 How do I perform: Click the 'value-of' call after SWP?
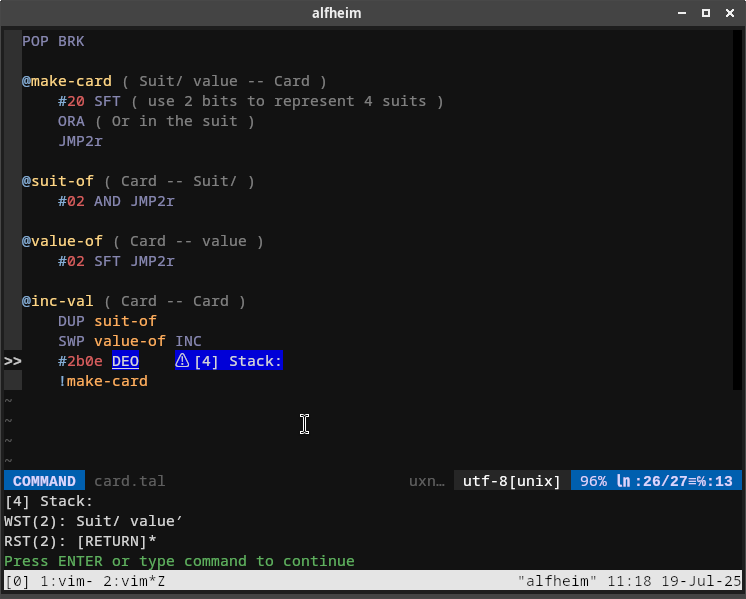point(130,341)
